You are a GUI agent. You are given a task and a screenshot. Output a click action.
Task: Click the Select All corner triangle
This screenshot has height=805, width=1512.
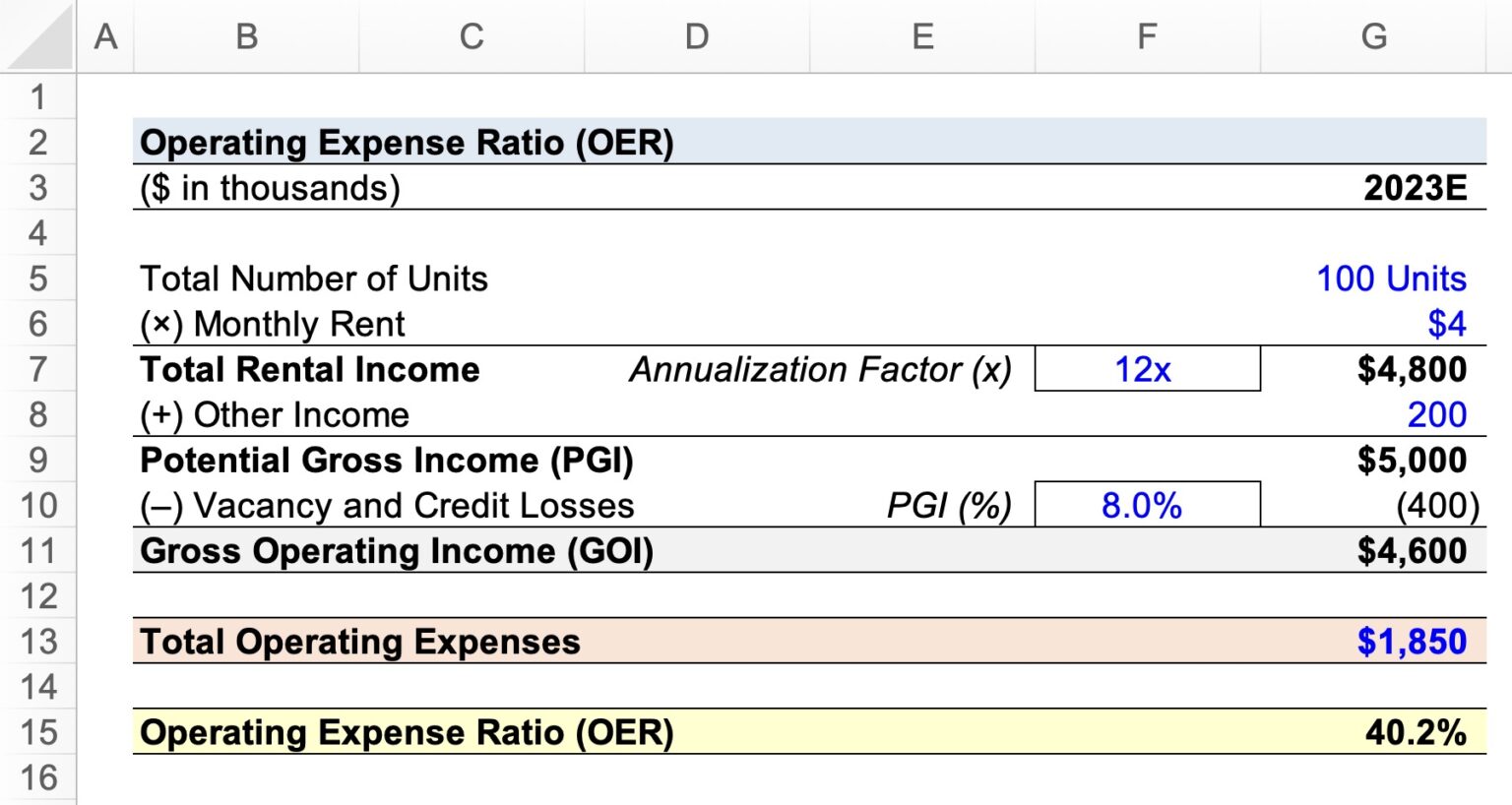pyautogui.click(x=37, y=36)
